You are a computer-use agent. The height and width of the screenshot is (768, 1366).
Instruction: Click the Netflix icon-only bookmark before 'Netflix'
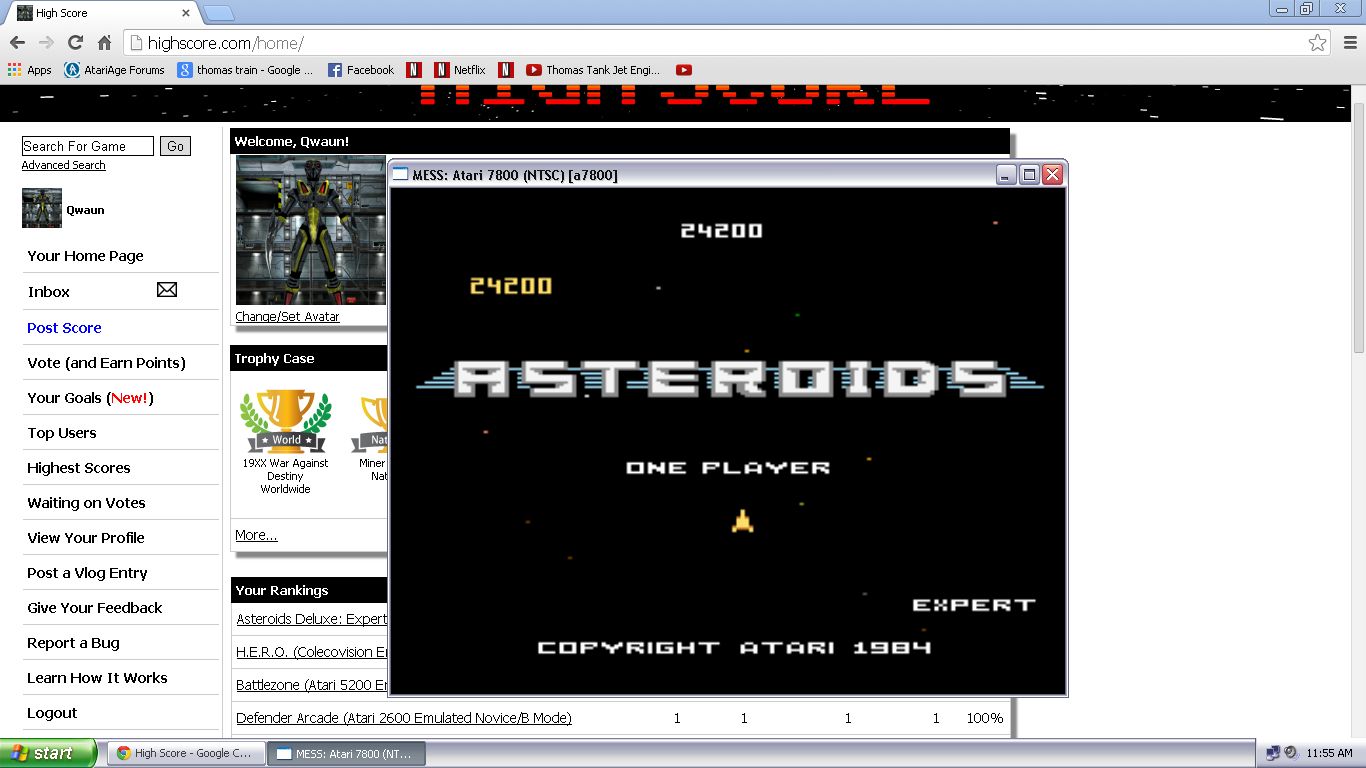(414, 70)
